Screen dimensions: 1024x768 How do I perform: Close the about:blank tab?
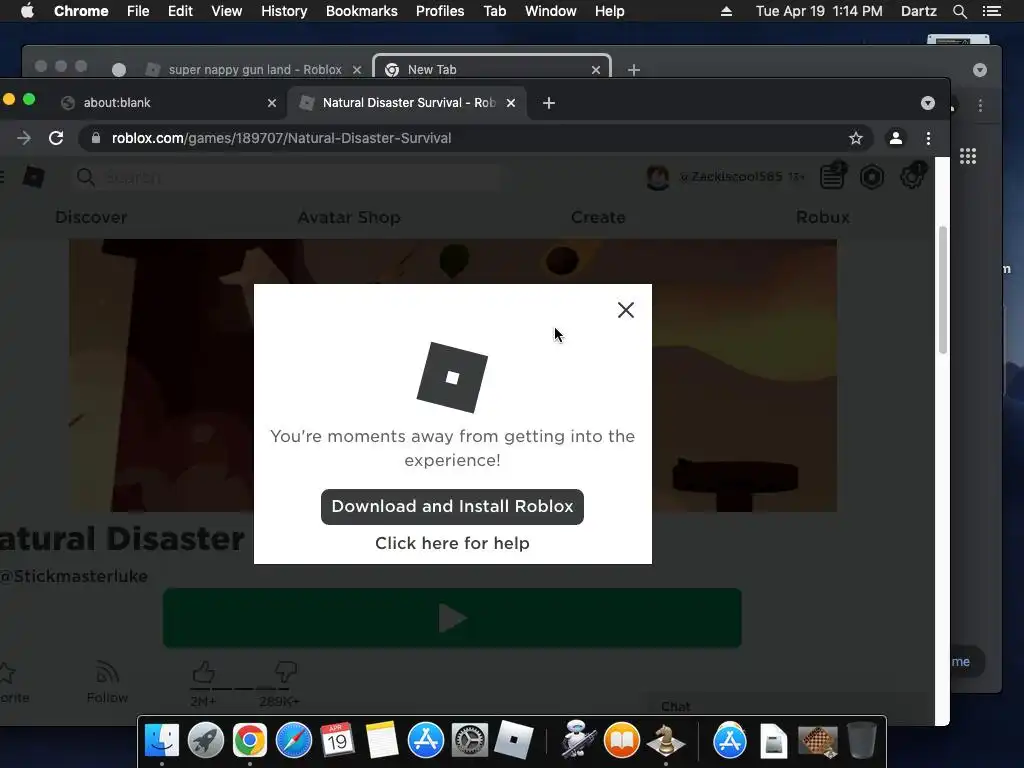coord(272,103)
